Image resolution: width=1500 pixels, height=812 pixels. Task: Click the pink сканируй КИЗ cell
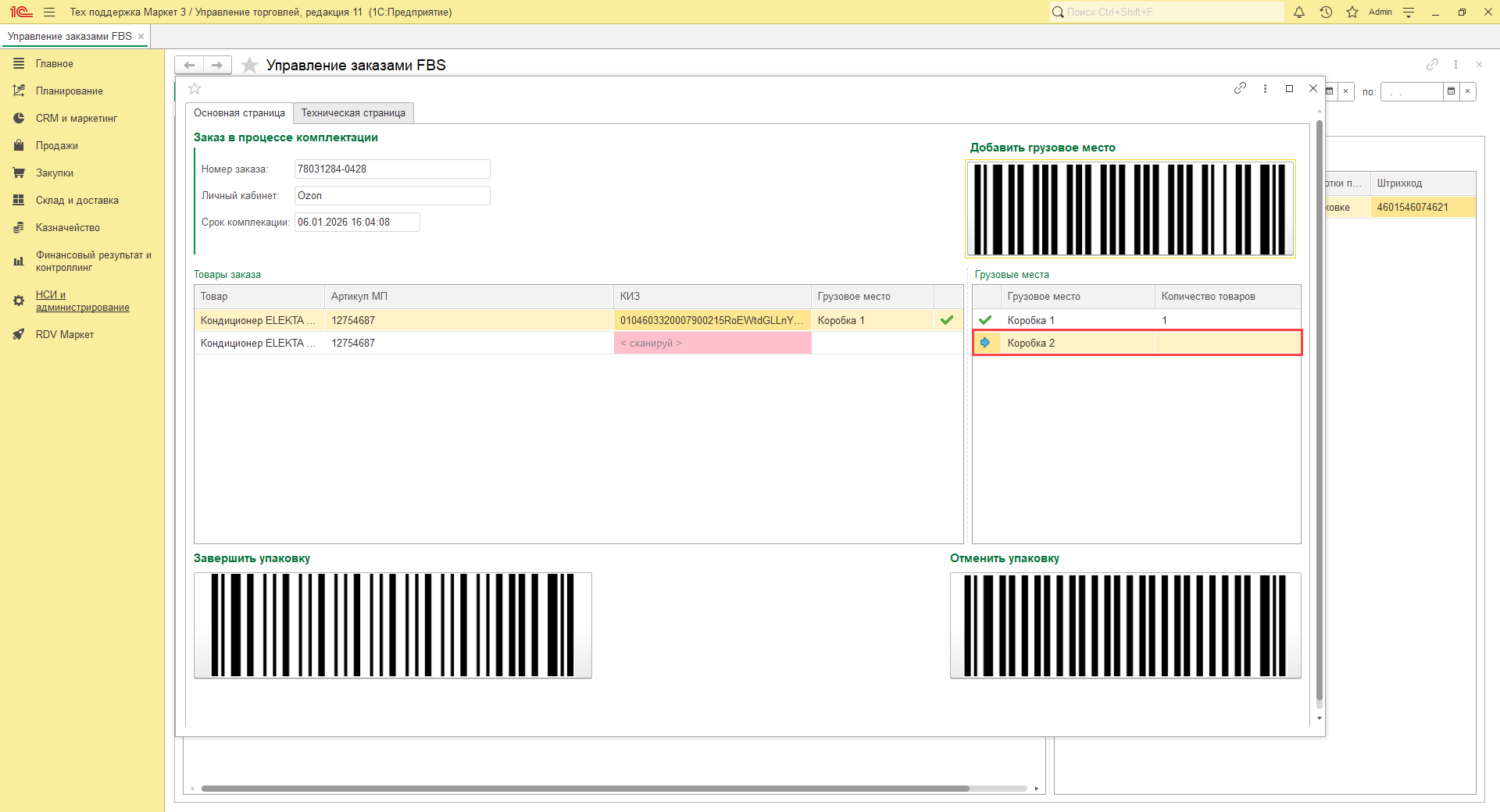(712, 343)
